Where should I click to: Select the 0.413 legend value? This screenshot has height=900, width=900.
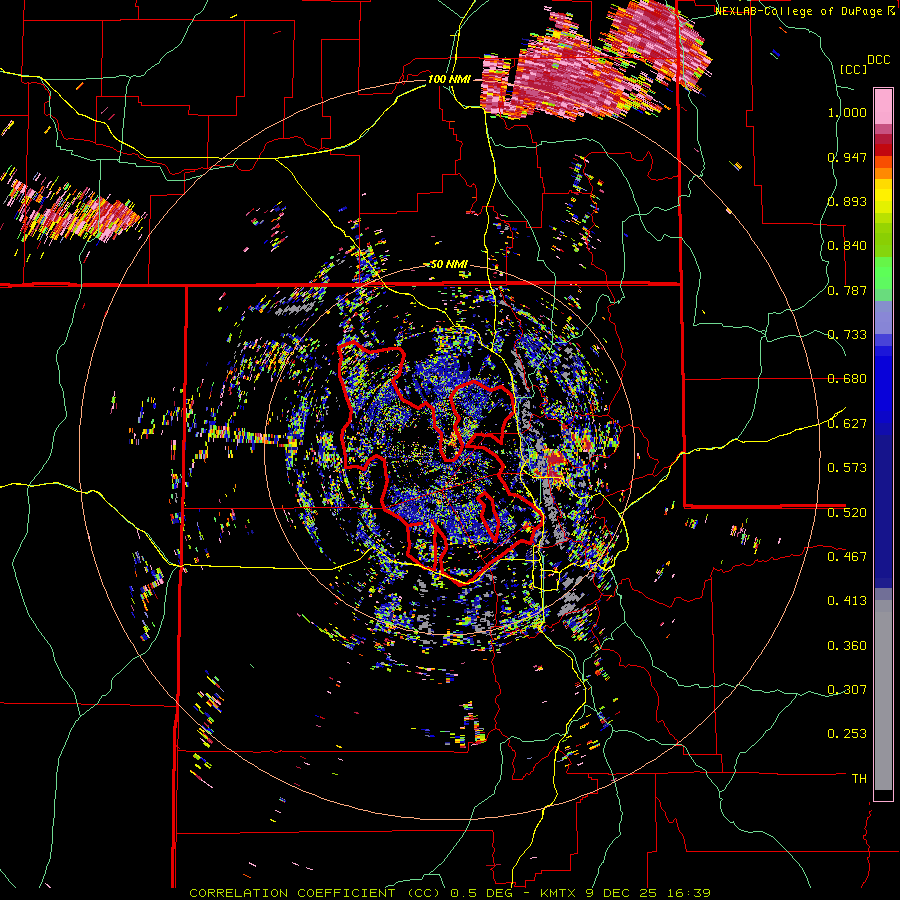tap(847, 601)
